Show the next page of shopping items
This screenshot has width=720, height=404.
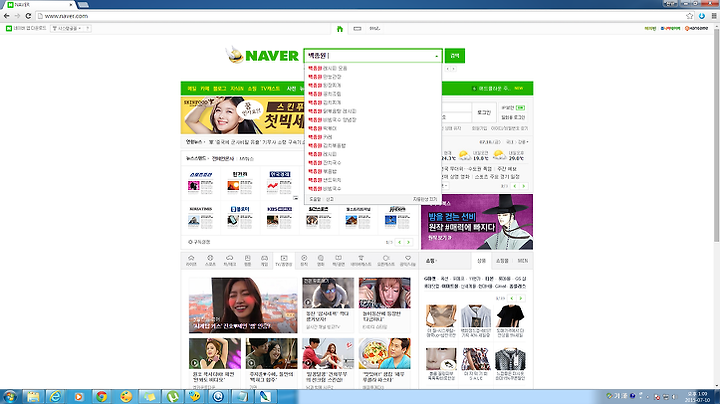click(x=521, y=298)
